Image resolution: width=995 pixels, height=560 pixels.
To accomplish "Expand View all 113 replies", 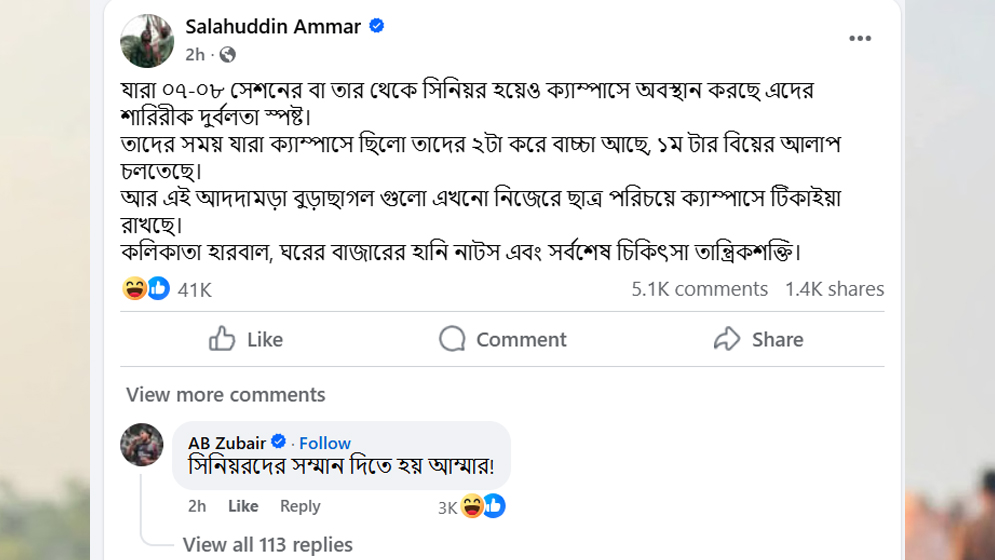I will 267,545.
